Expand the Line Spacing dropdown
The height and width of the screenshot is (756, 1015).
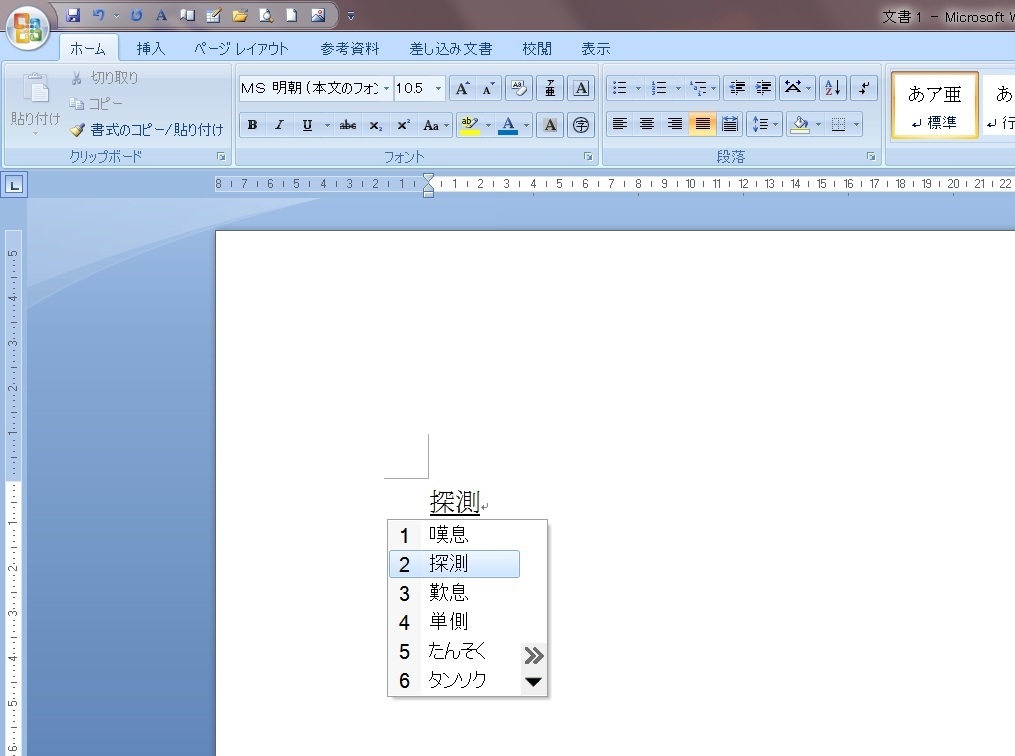coord(777,124)
